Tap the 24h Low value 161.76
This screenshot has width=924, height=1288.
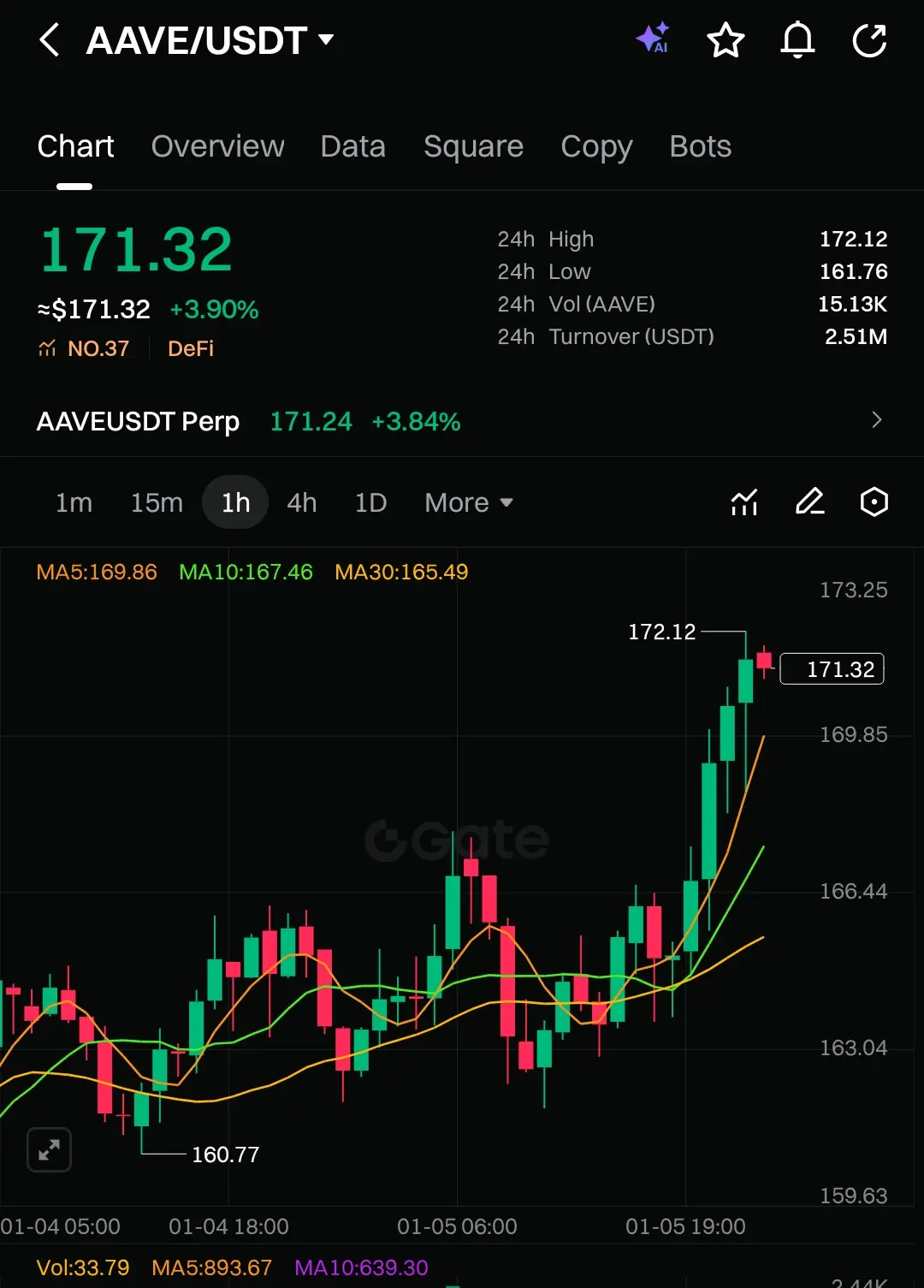[x=853, y=271]
